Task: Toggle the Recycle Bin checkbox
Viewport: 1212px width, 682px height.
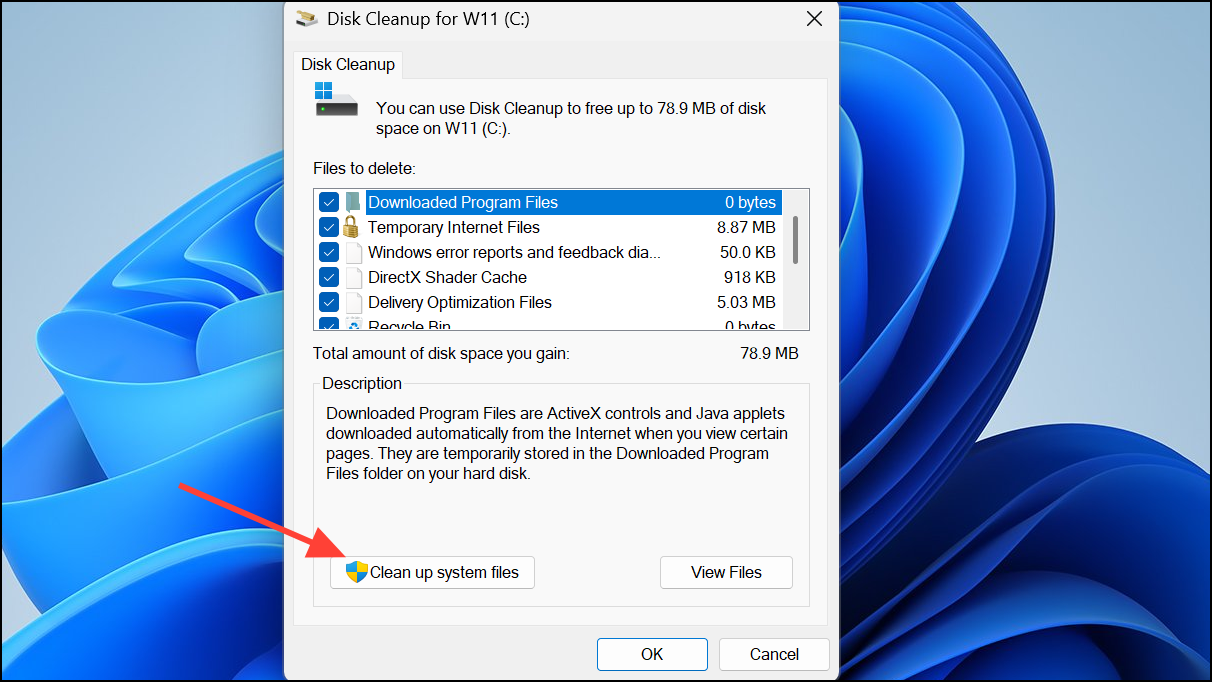Action: 329,324
